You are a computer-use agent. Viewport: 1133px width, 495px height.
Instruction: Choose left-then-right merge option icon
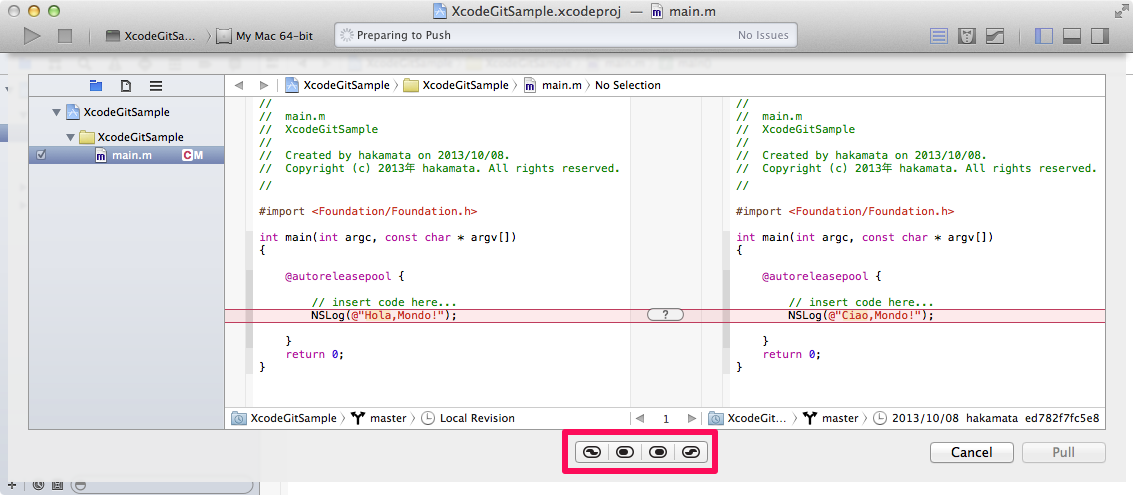[x=591, y=452]
